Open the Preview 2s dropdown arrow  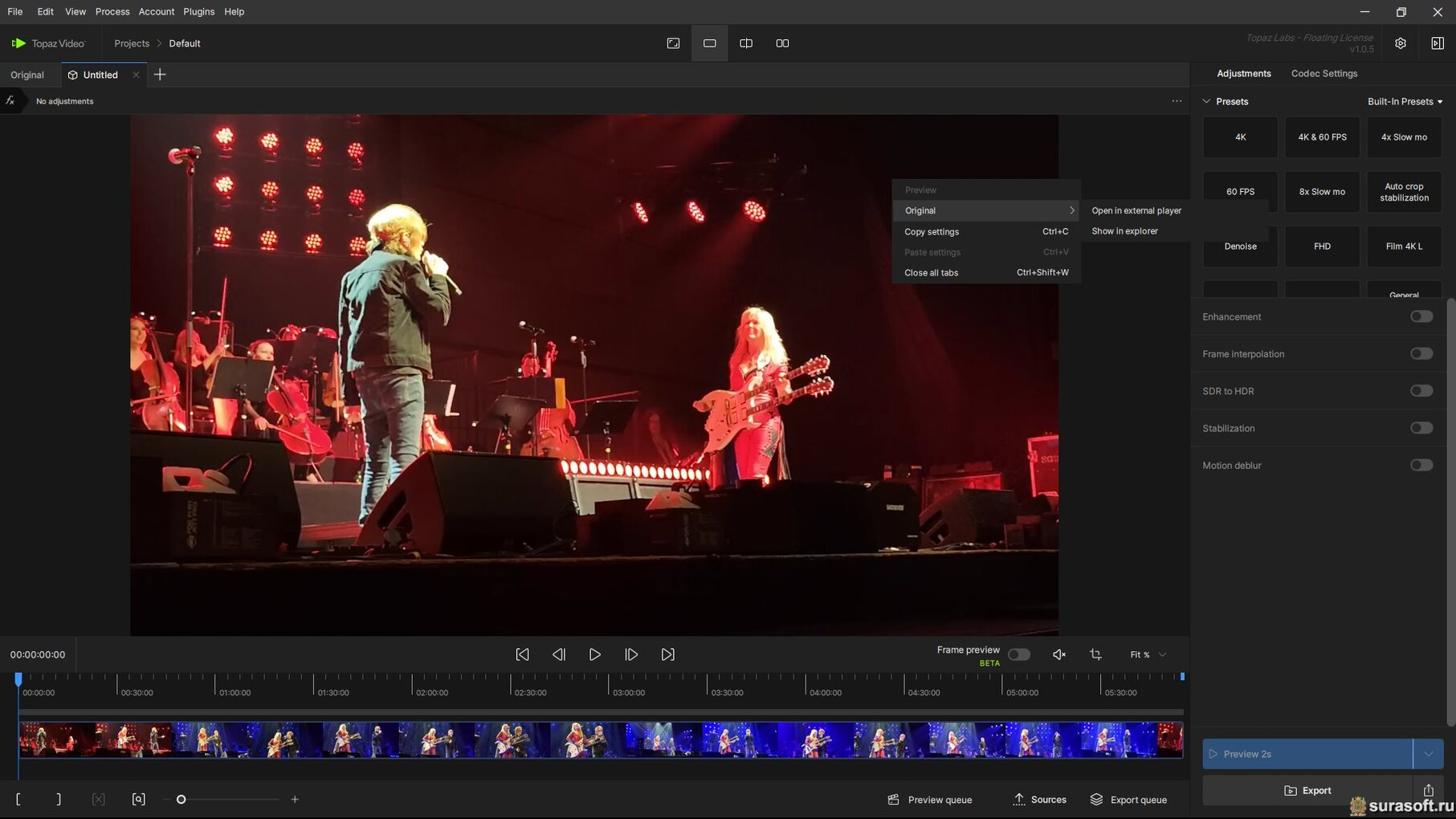[x=1428, y=754]
